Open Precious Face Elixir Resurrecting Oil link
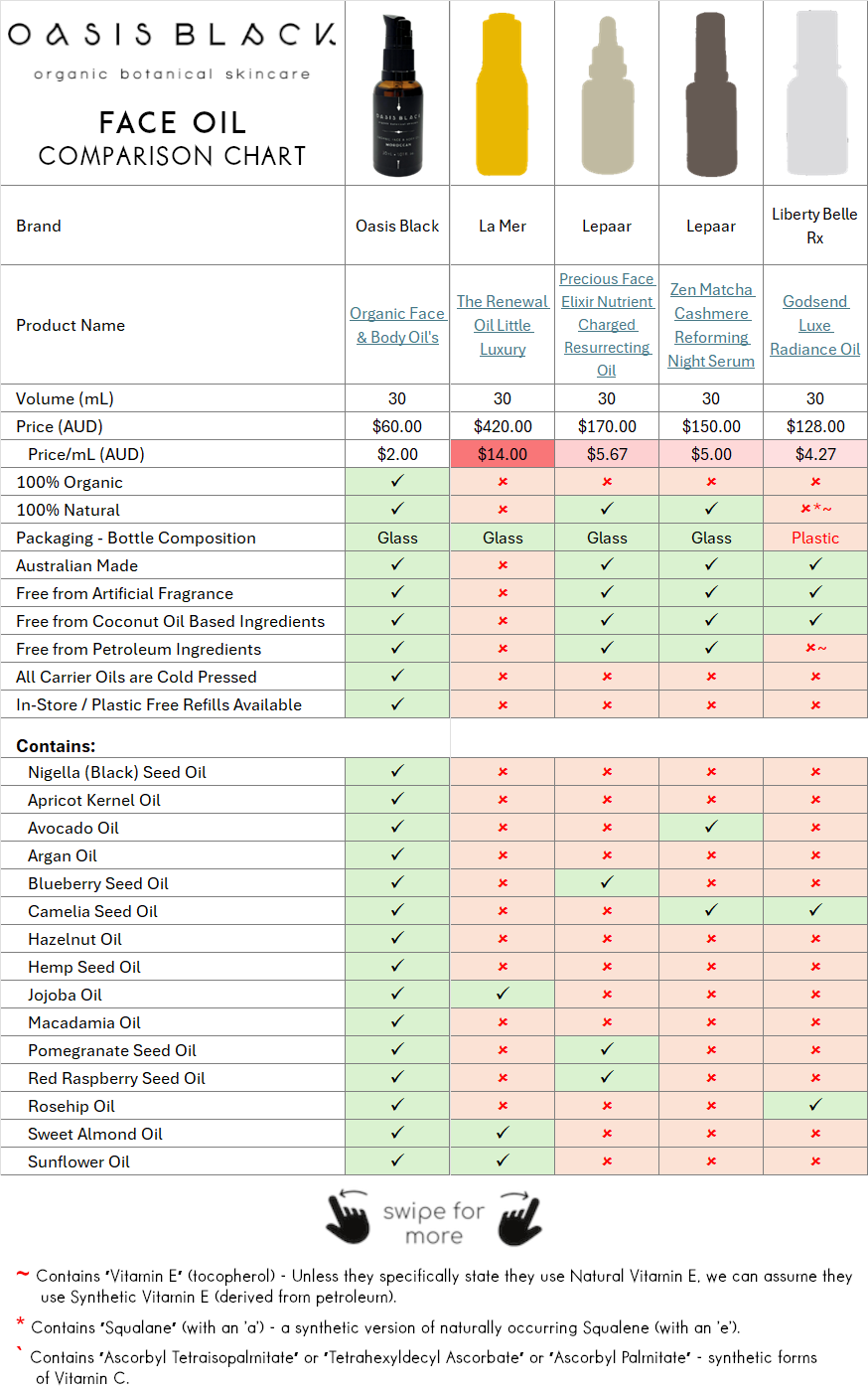This screenshot has width=868, height=1391. tap(607, 325)
